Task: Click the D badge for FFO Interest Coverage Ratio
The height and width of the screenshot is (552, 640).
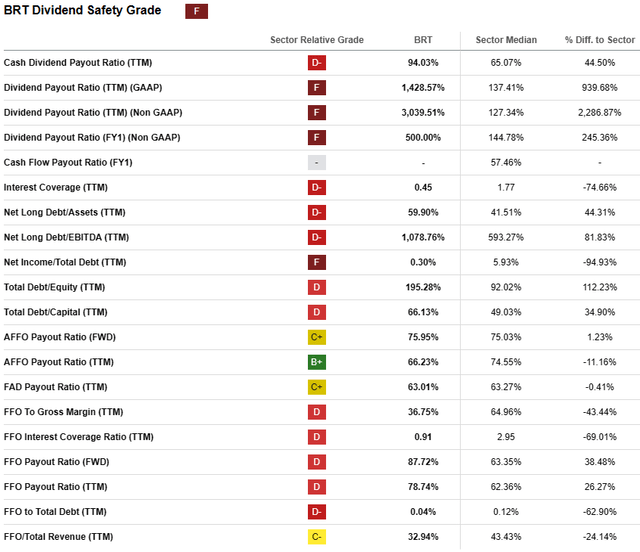Action: coord(317,436)
